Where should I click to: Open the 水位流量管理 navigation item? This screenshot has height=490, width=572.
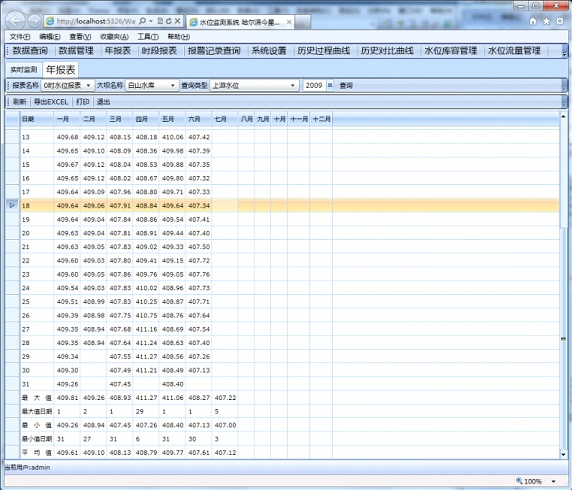514,51
